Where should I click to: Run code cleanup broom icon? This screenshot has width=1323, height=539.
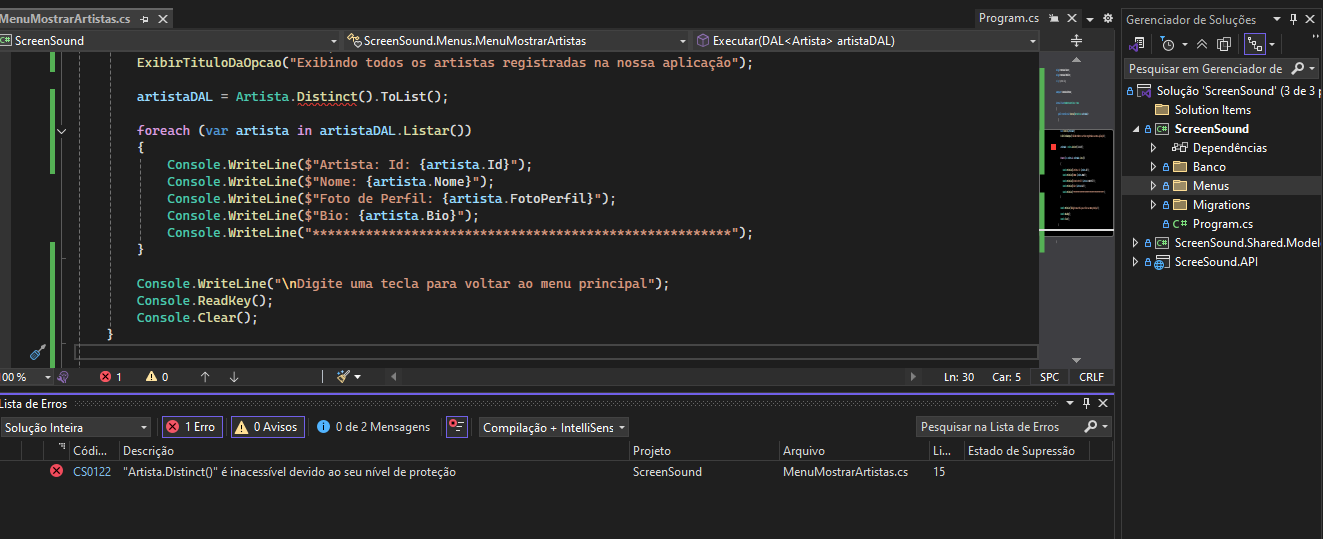(x=343, y=377)
